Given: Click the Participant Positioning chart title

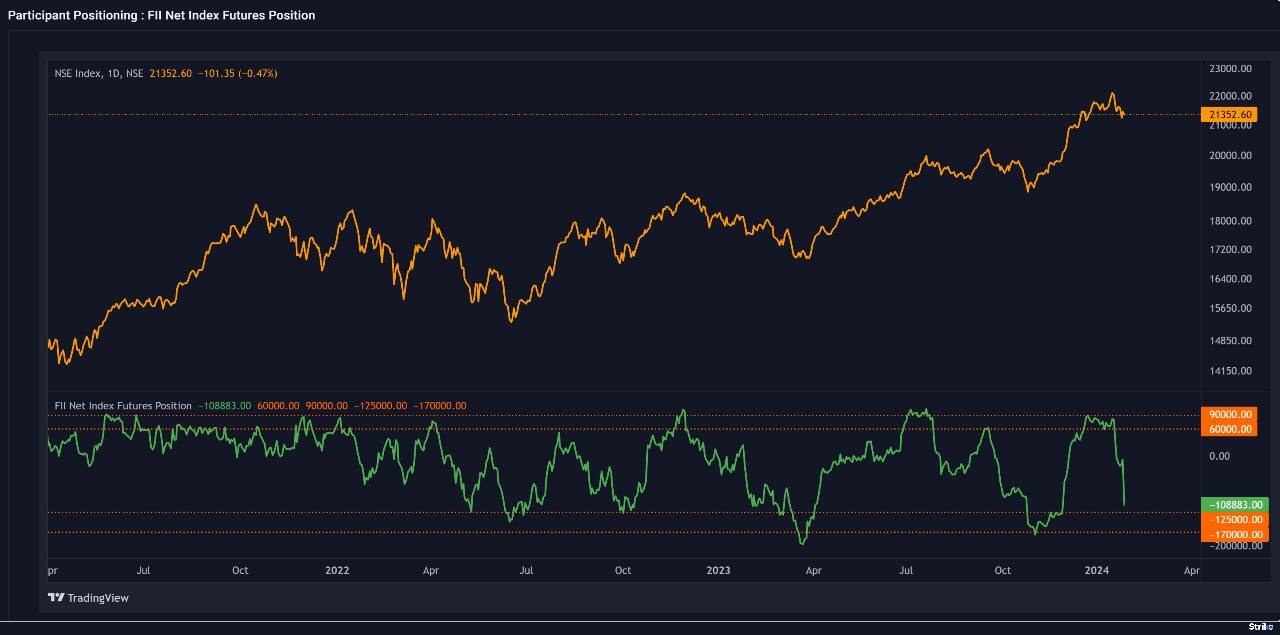Looking at the screenshot, I should (x=161, y=15).
